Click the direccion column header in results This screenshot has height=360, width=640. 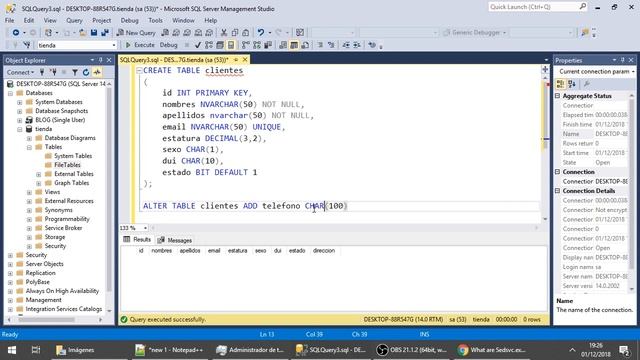tap(324, 251)
